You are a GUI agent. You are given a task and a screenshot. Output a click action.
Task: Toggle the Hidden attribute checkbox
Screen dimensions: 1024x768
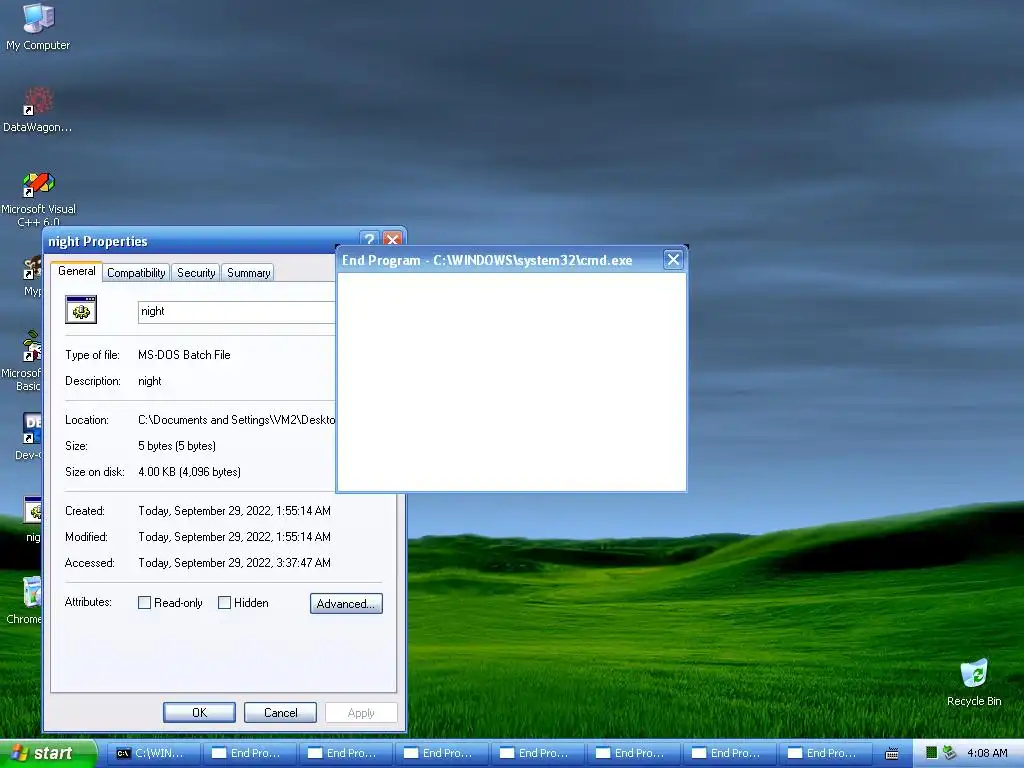224,603
